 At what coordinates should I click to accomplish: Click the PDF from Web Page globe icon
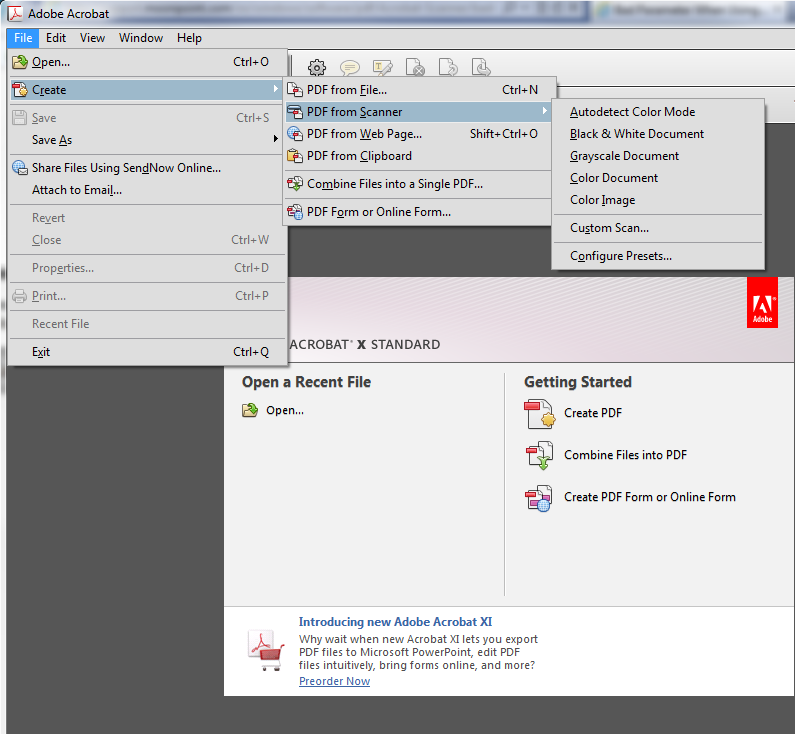(x=295, y=134)
